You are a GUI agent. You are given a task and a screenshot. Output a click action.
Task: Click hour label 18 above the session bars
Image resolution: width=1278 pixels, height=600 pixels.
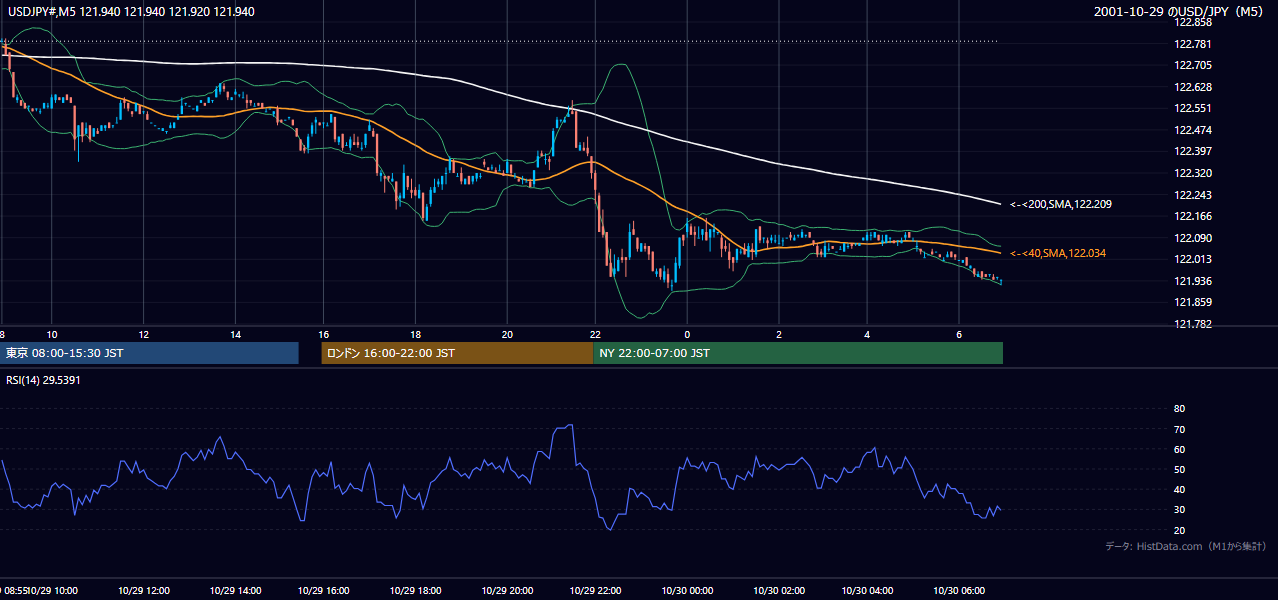(x=416, y=334)
